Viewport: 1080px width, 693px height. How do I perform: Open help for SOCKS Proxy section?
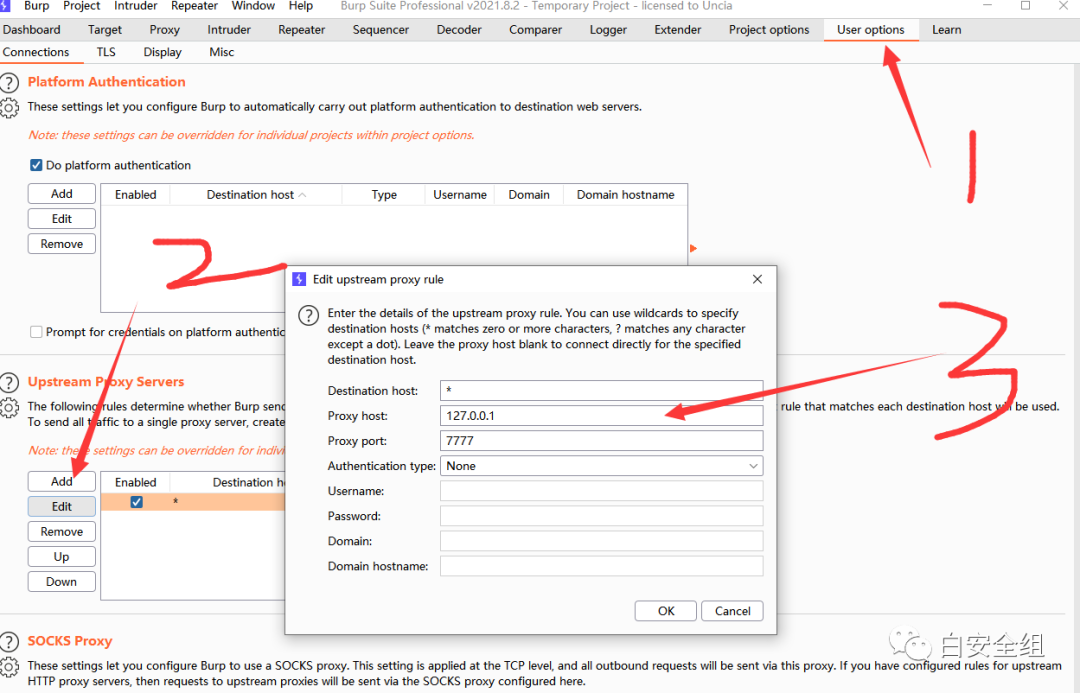(x=10, y=641)
